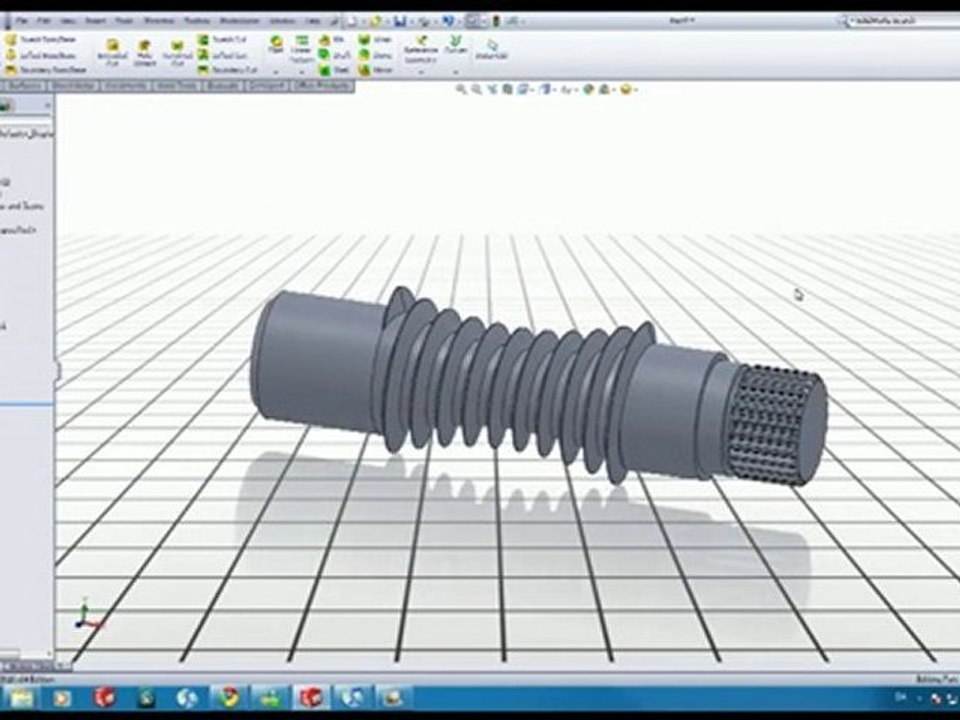The width and height of the screenshot is (960, 720).
Task: Select the Shell feature tool
Action: click(334, 70)
